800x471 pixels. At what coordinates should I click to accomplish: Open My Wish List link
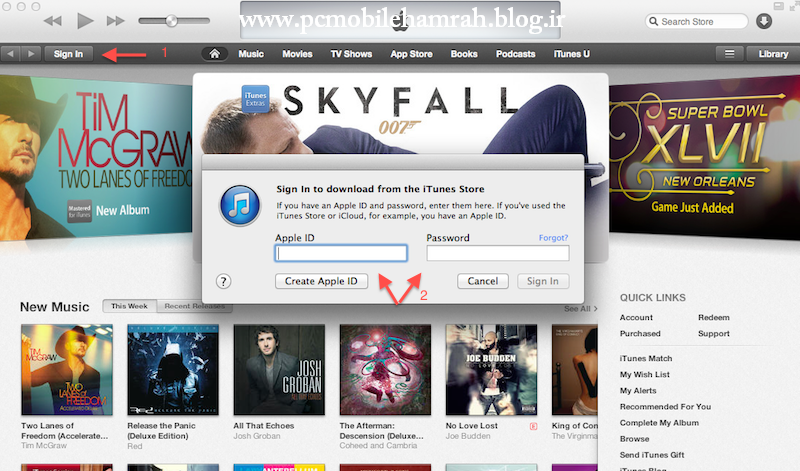point(644,375)
